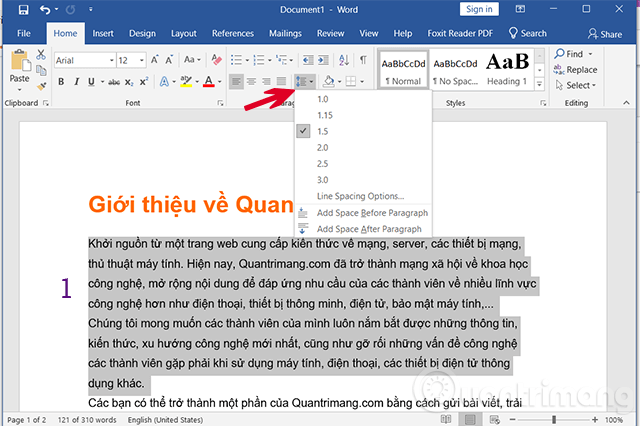Viewport: 640px width, 426px height.
Task: Switch to Print Layout view icon
Action: pyautogui.click(x=470, y=419)
